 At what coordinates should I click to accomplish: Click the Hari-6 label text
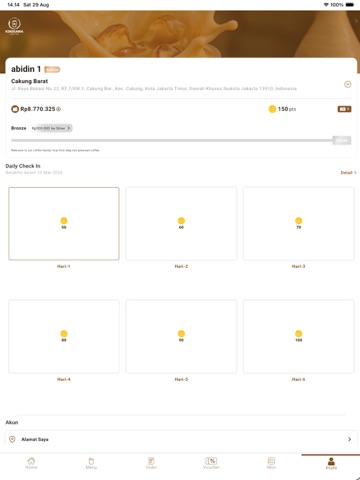pos(298,379)
